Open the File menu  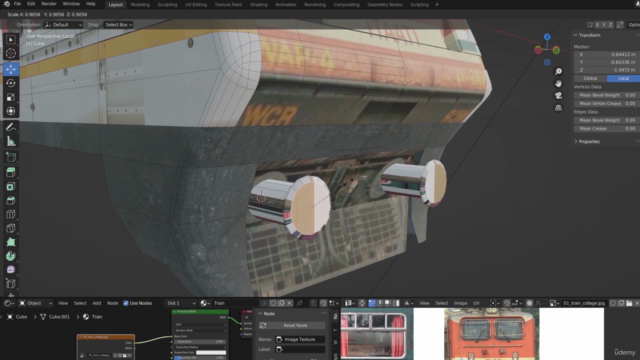click(x=17, y=4)
